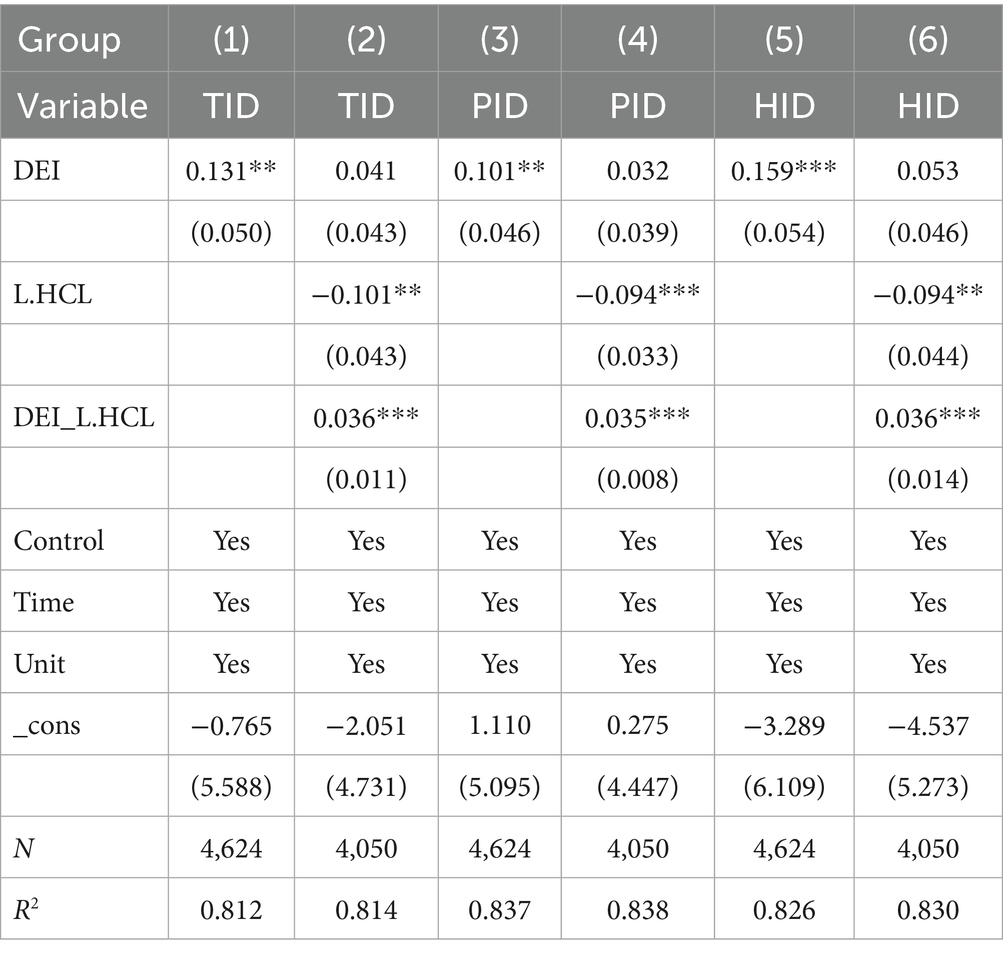1003x957 pixels.
Task: Click column header (3)
Action: click(x=499, y=40)
